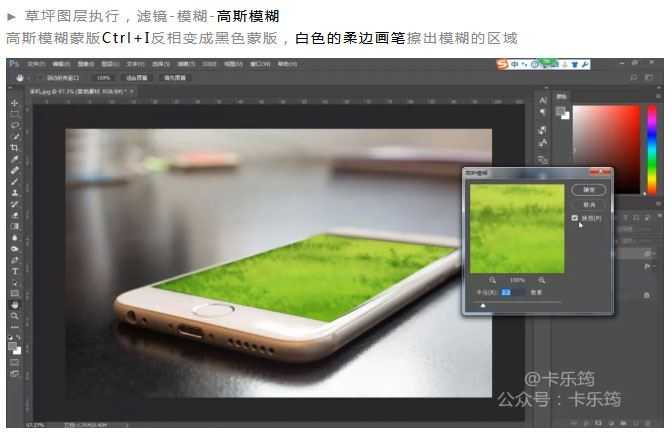Select the Zoom magnifier tool
The image size is (672, 433).
pos(14,316)
